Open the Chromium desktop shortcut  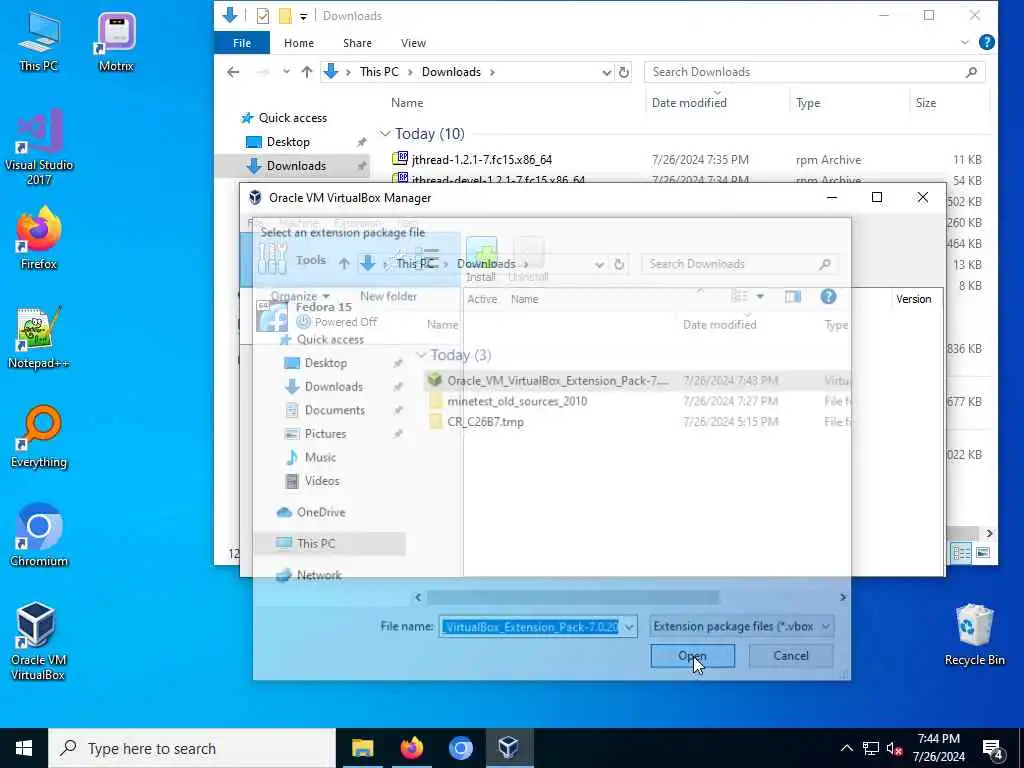[x=39, y=536]
